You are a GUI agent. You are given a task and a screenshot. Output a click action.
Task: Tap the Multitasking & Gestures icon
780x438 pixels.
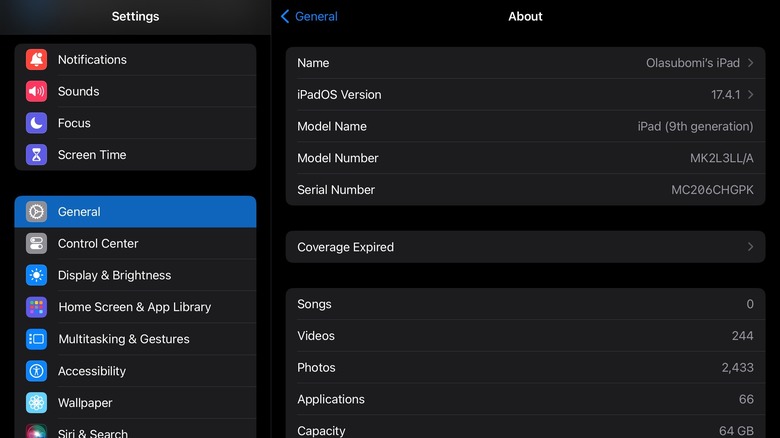tap(36, 339)
